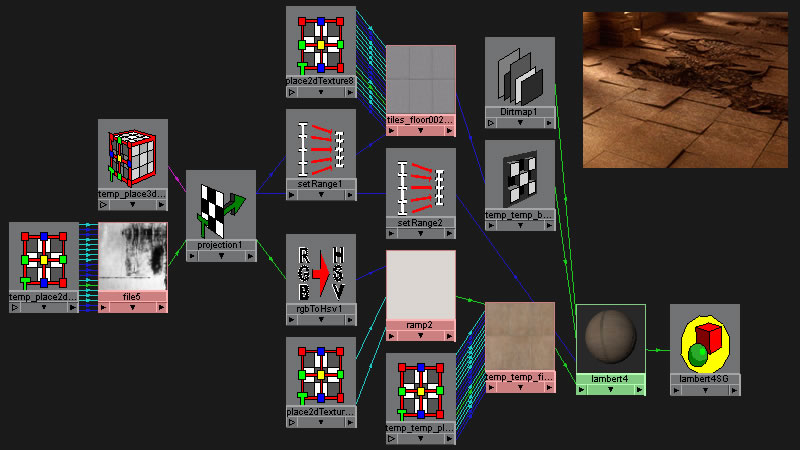Click the file5 grayscale texture swatch
Screen dimensions: 800x450
(133, 256)
